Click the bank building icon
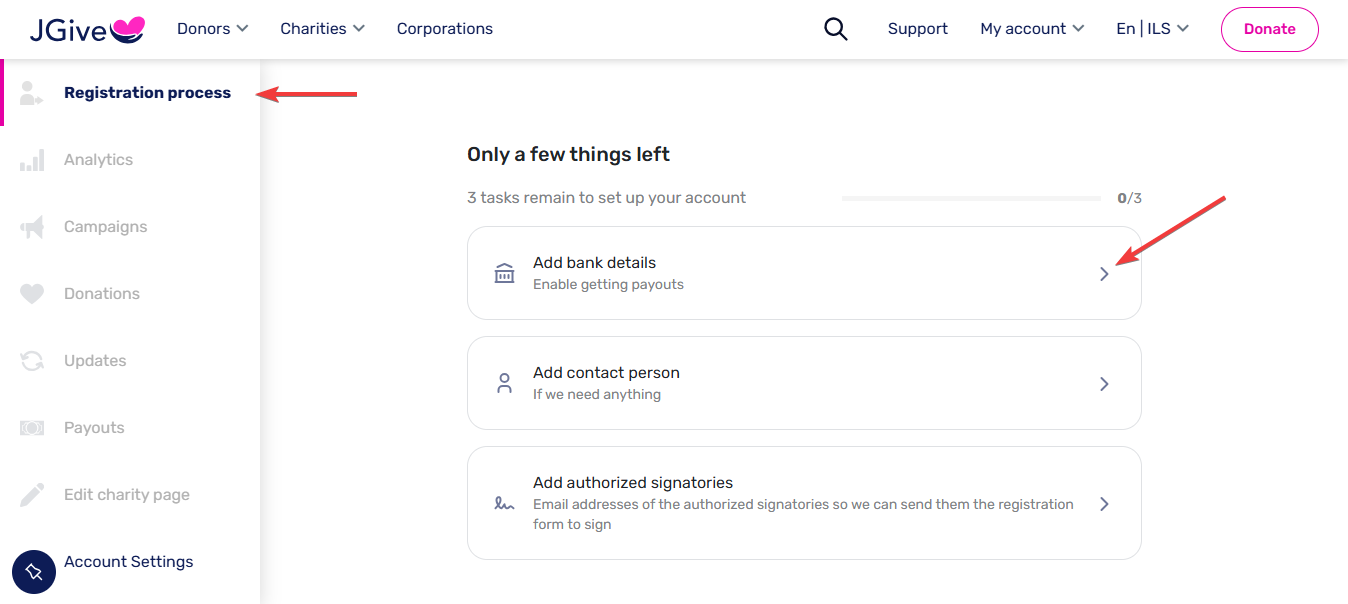Viewport: 1348px width, 604px height. point(505,273)
